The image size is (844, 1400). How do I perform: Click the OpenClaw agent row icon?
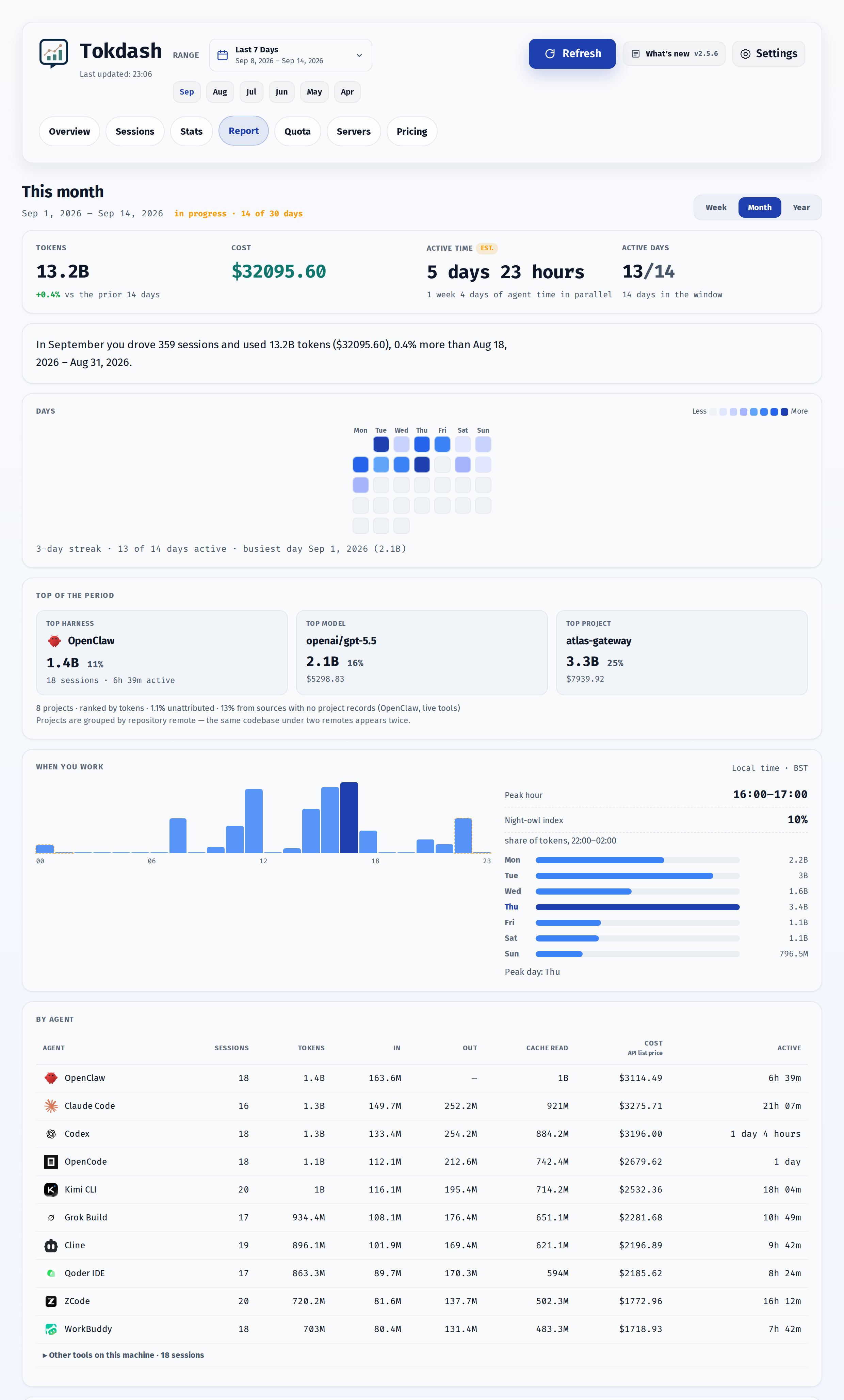coord(51,1078)
